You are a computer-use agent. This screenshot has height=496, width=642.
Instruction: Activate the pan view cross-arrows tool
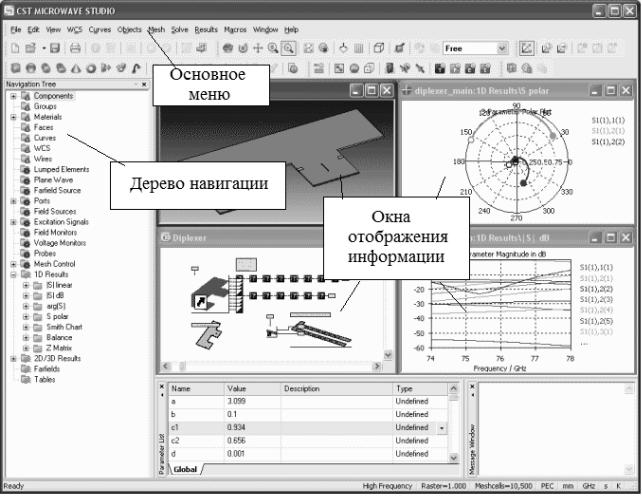pyautogui.click(x=258, y=48)
